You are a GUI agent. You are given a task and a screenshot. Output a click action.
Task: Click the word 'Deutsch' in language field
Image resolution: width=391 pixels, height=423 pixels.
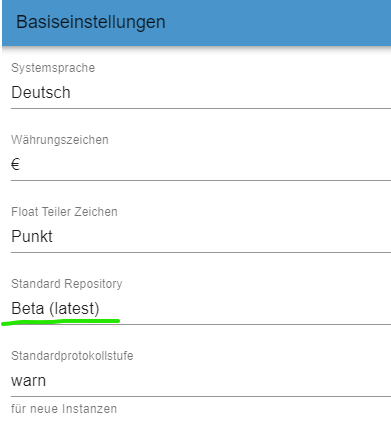coord(41,93)
